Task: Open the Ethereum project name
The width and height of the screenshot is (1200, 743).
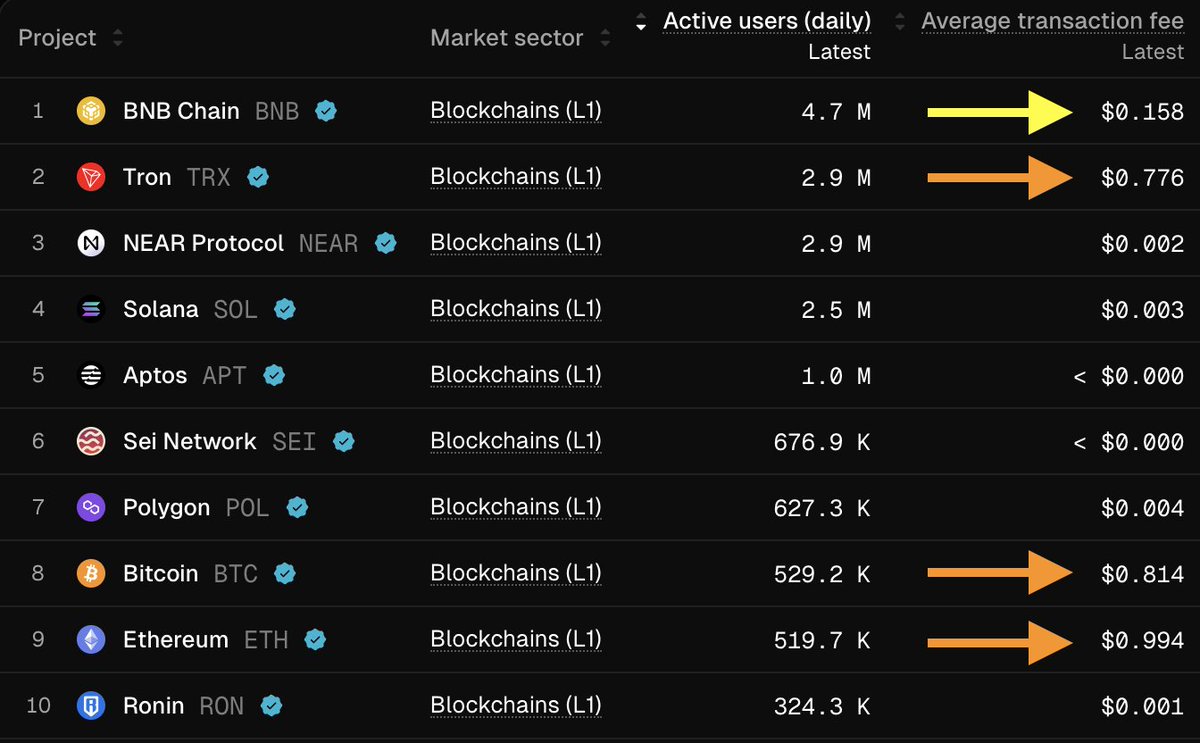Action: [x=176, y=639]
